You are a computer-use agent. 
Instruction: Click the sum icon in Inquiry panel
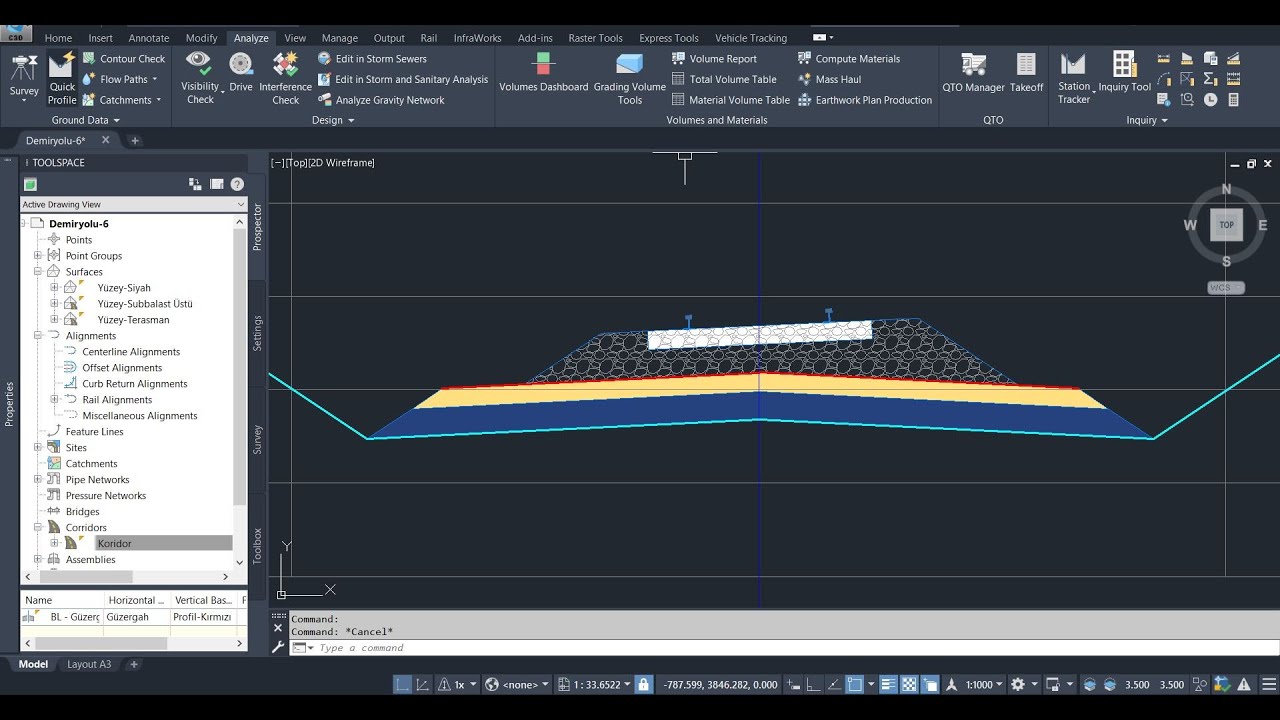pyautogui.click(x=1210, y=79)
